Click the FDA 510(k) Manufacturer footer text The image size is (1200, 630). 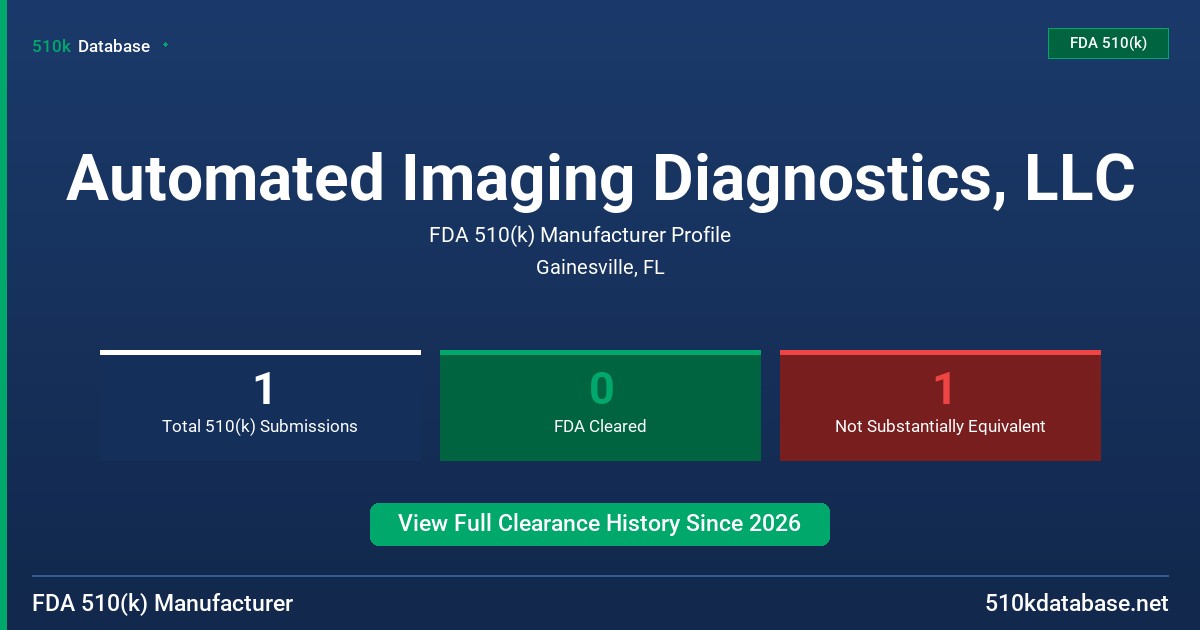pos(163,604)
